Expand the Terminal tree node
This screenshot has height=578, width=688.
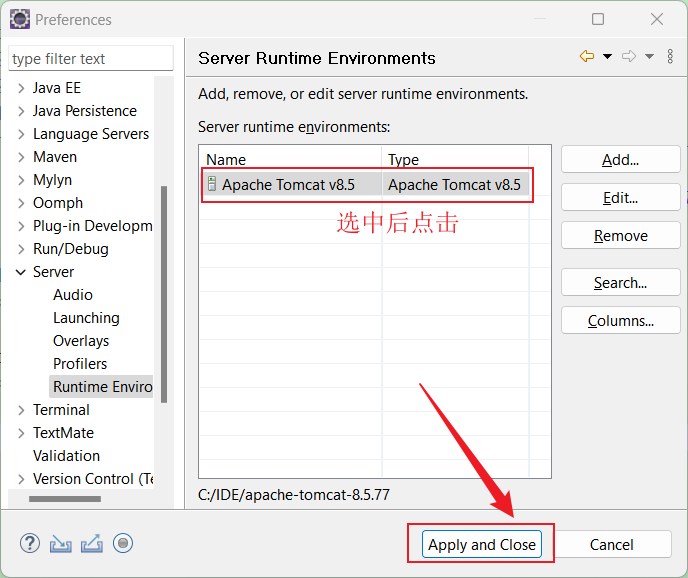[21, 410]
